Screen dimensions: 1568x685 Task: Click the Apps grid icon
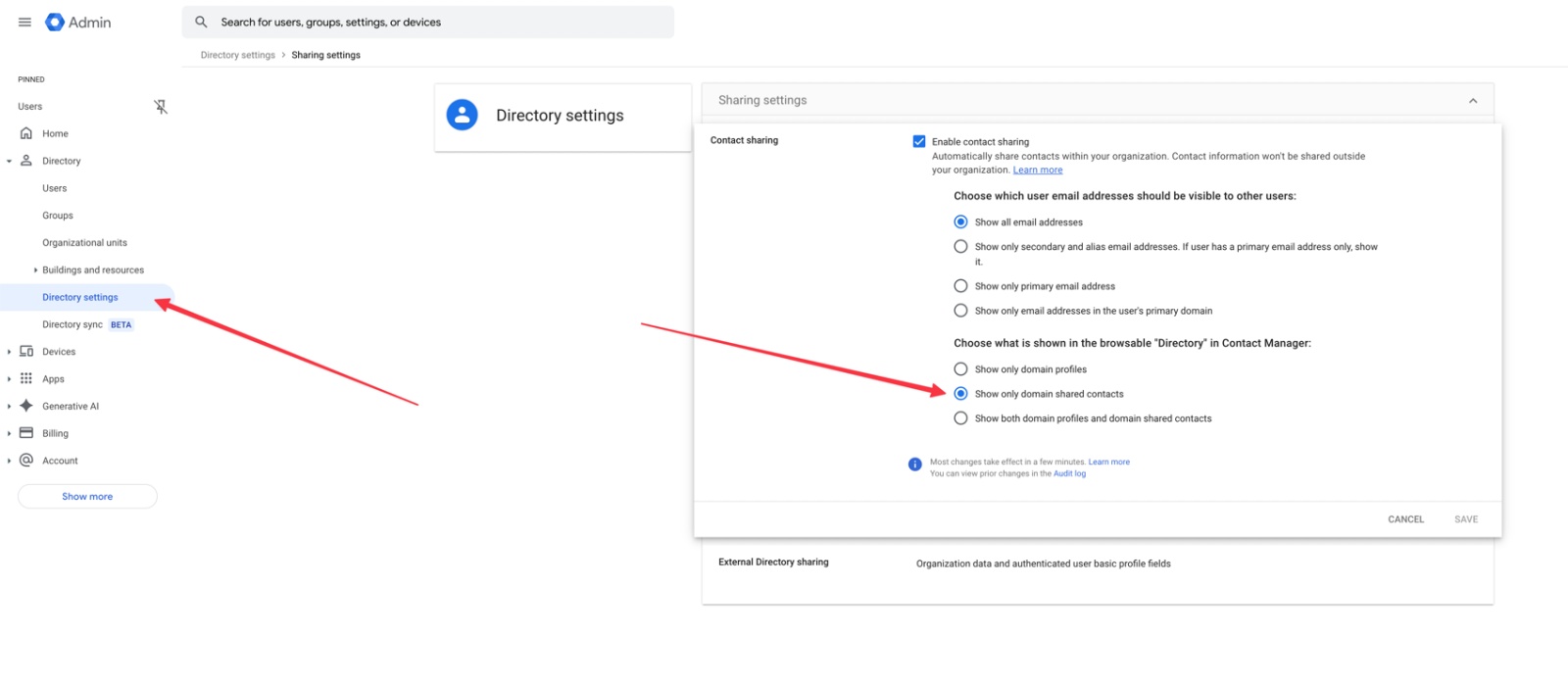(x=26, y=378)
